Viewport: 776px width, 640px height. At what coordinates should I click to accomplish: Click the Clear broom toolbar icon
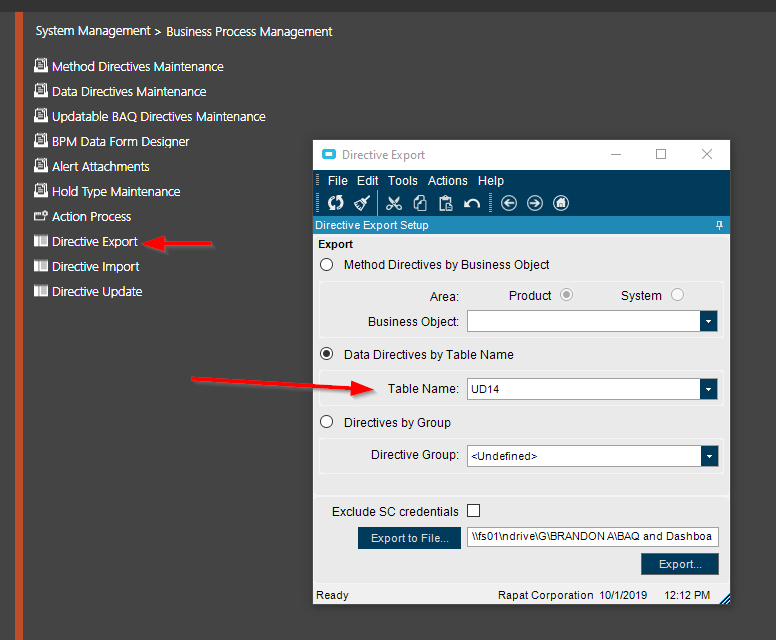click(362, 203)
